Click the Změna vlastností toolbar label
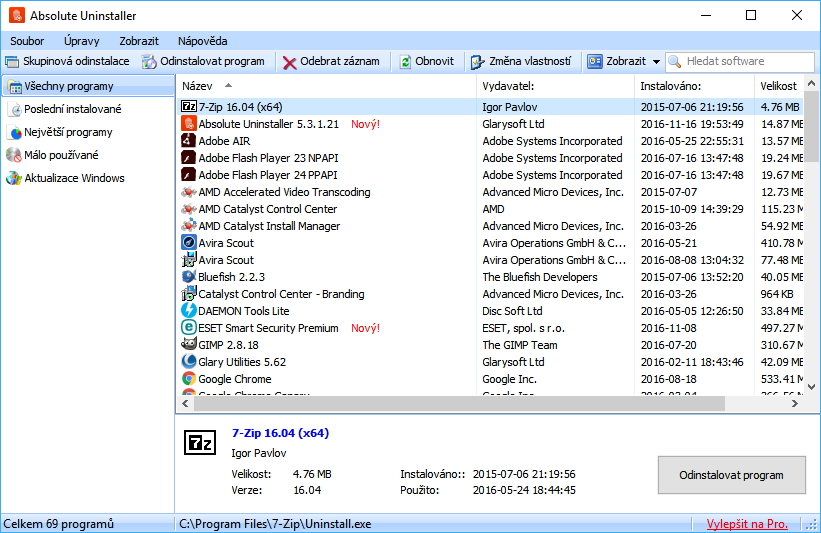Viewport: 821px width, 533px height. pyautogui.click(x=530, y=61)
